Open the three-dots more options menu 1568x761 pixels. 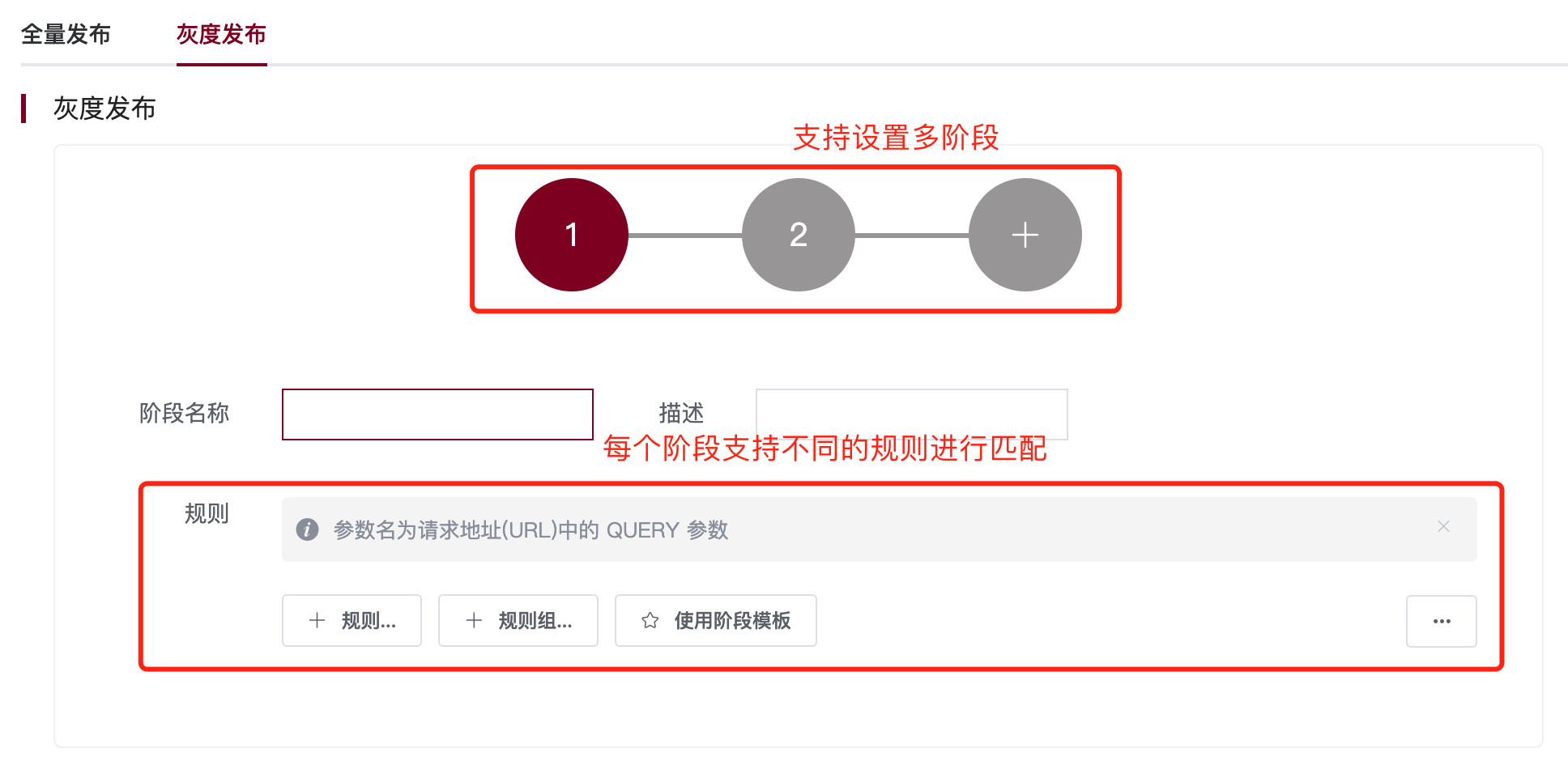[1442, 621]
